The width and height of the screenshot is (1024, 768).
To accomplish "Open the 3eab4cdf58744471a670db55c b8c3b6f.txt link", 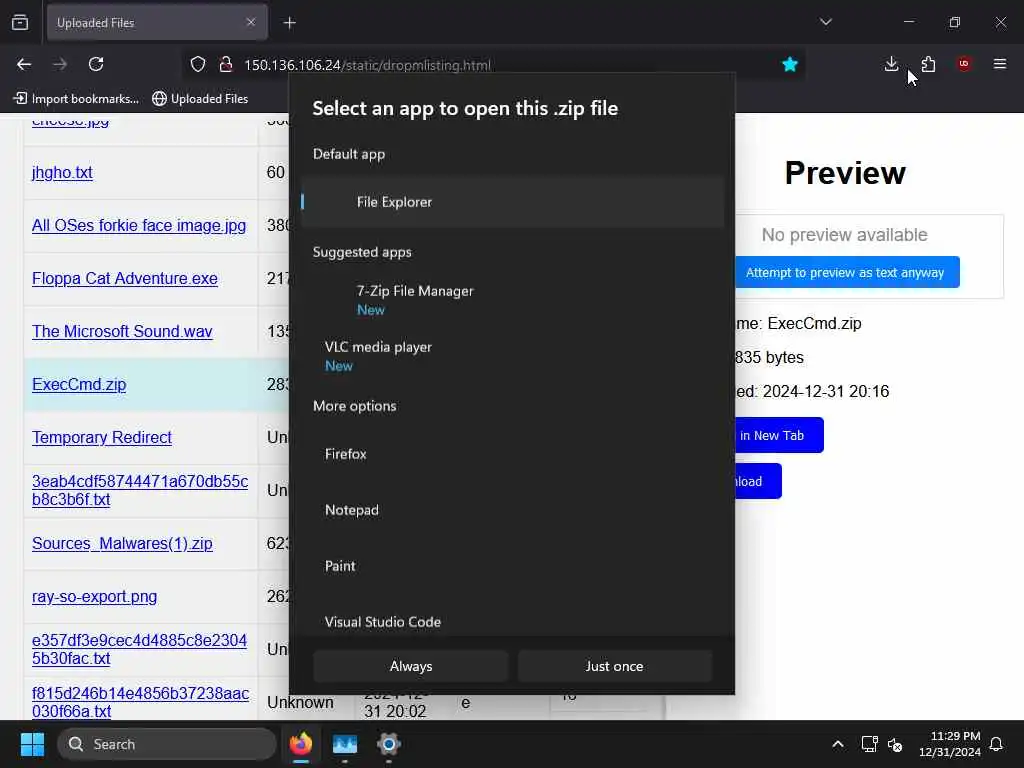I will pyautogui.click(x=140, y=490).
